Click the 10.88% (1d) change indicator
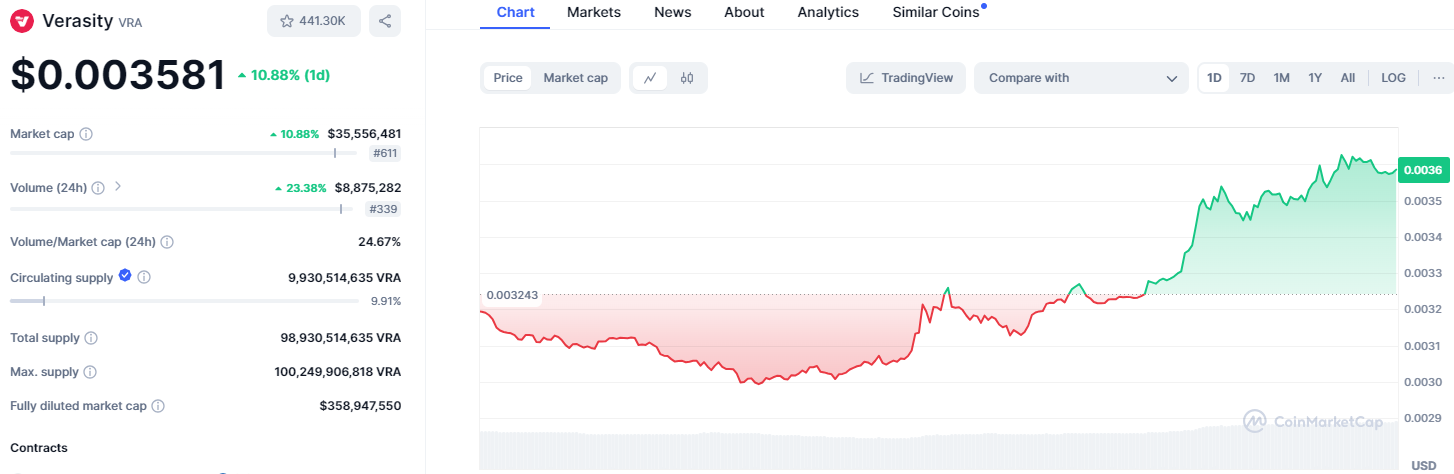The image size is (1454, 474). pyautogui.click(x=284, y=75)
